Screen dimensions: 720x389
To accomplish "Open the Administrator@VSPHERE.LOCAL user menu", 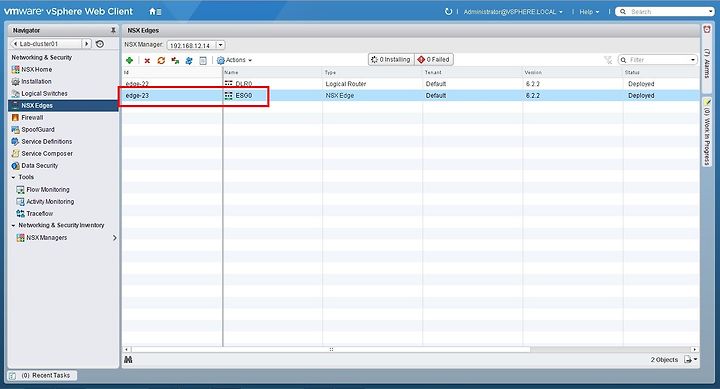I will [x=513, y=12].
